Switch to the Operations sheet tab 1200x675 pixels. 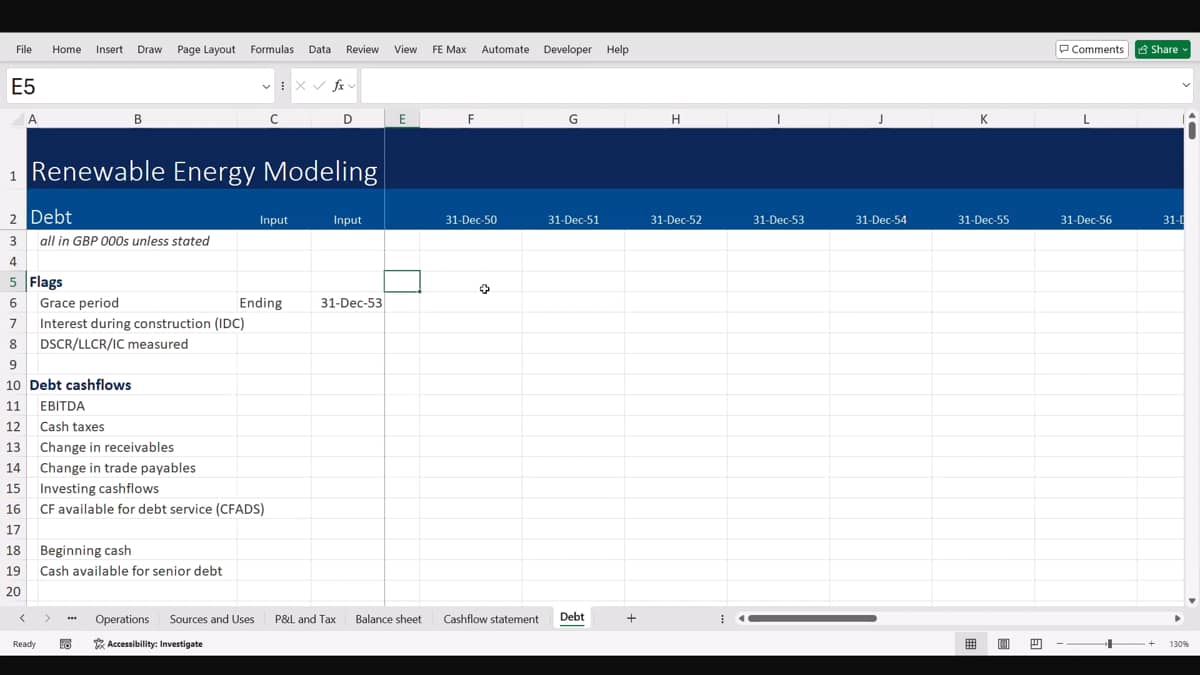coord(122,619)
